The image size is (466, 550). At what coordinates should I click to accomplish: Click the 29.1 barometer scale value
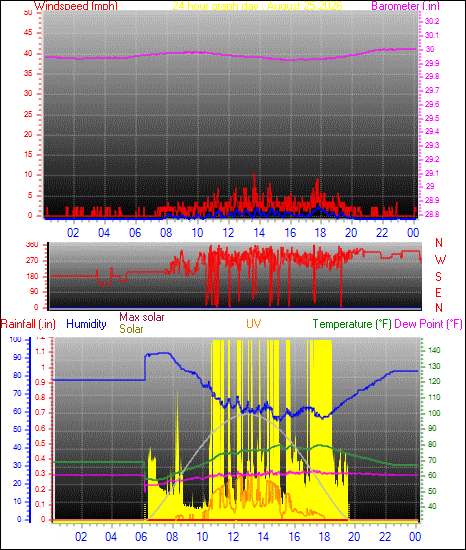[432, 173]
